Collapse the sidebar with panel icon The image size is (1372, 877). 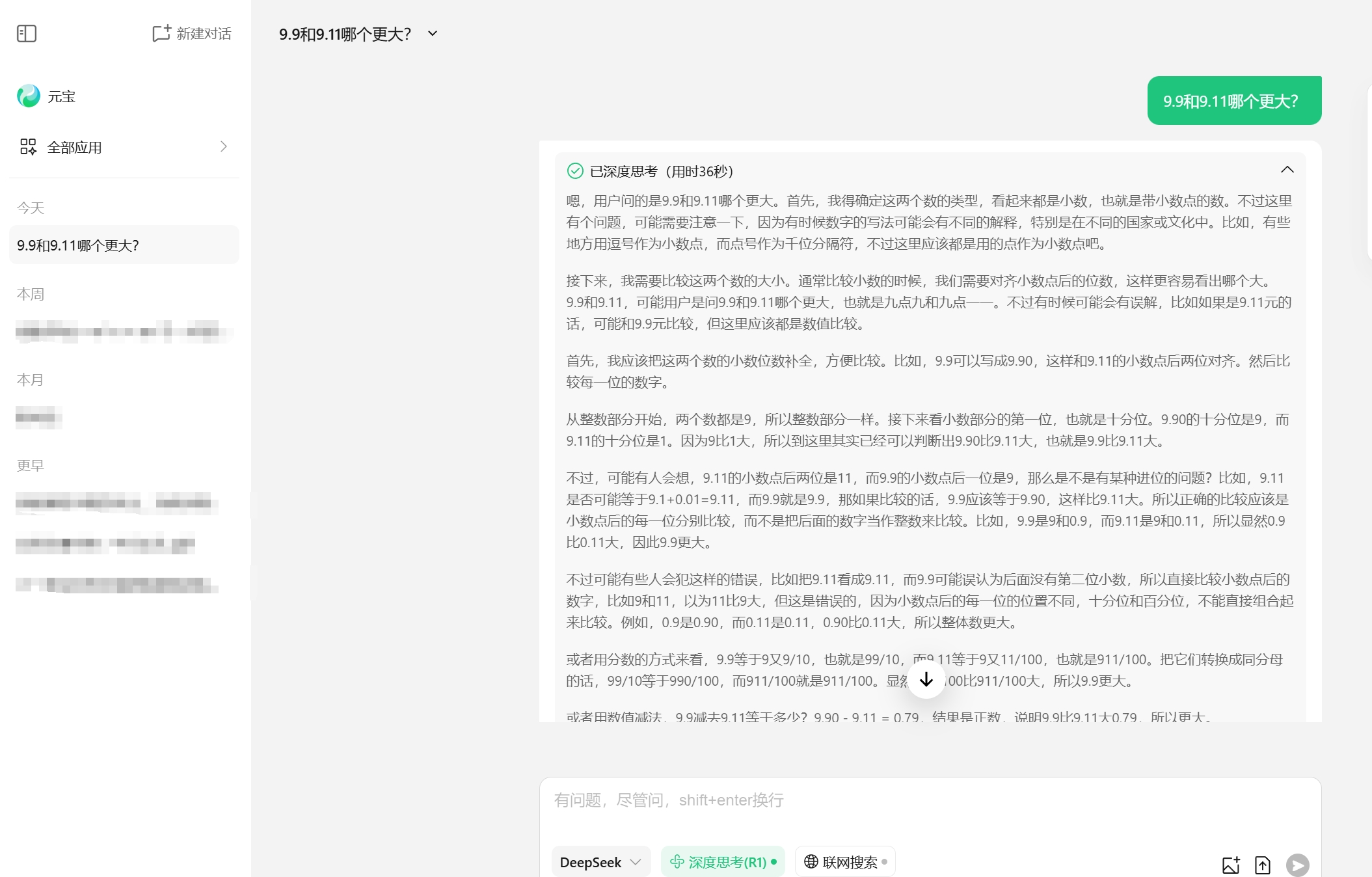click(x=27, y=33)
